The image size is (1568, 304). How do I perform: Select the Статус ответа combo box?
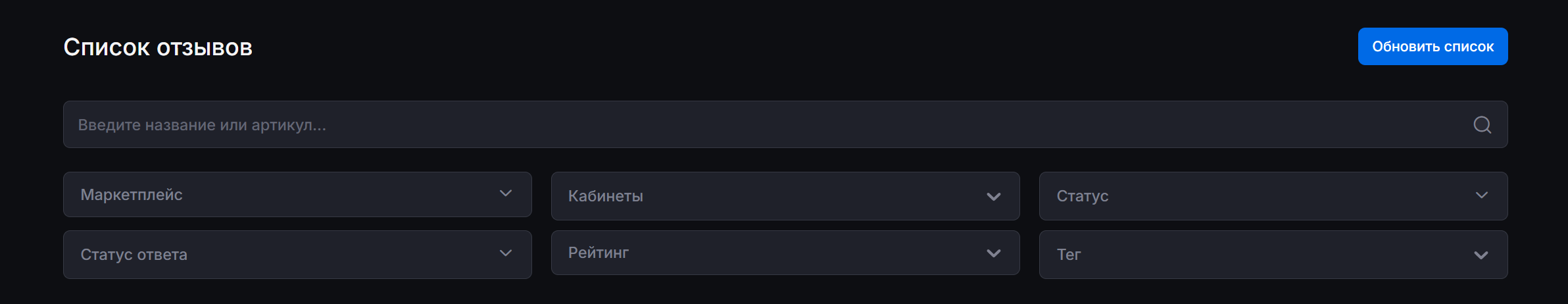pyautogui.click(x=297, y=255)
